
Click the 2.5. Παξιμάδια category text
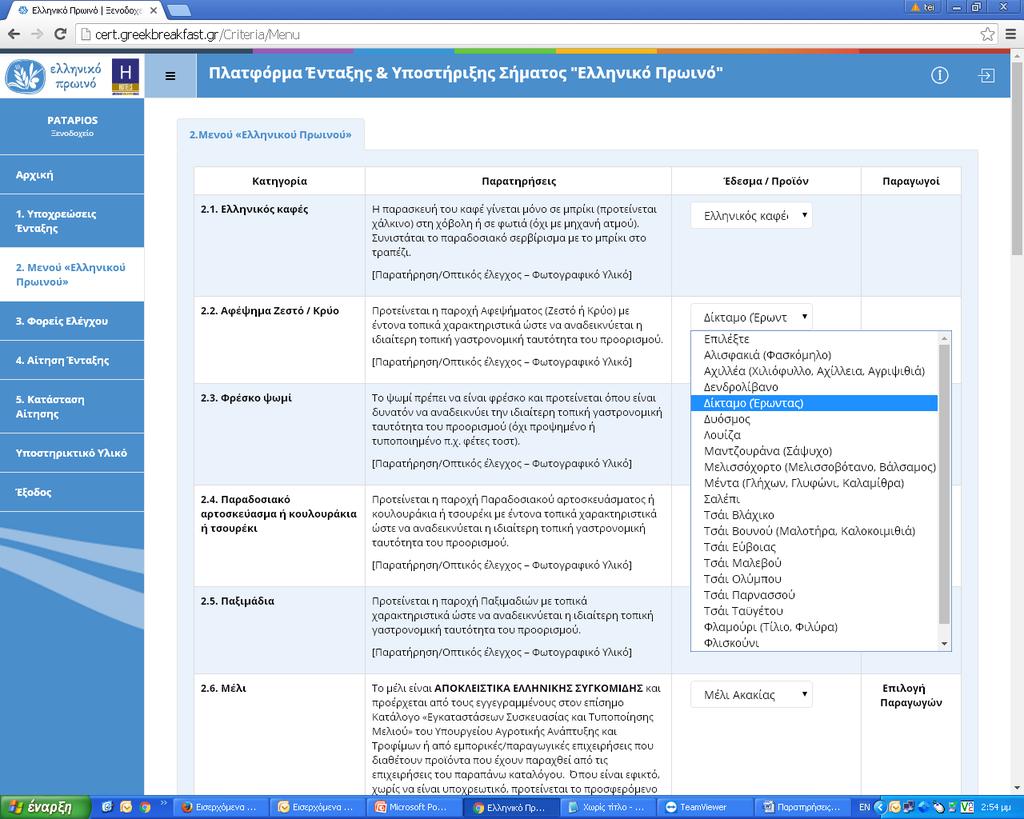tap(238, 602)
